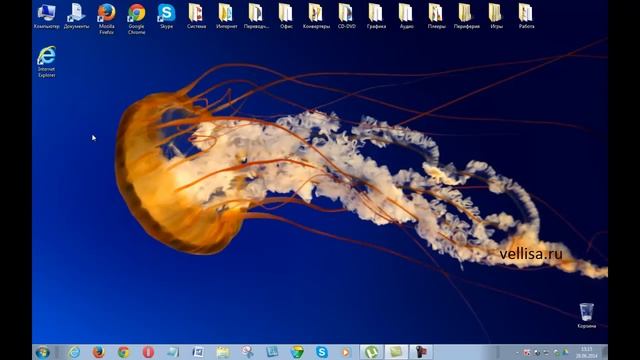The height and width of the screenshot is (360, 640).
Task: Select the Internet Explorer desktop icon
Action: [47, 61]
